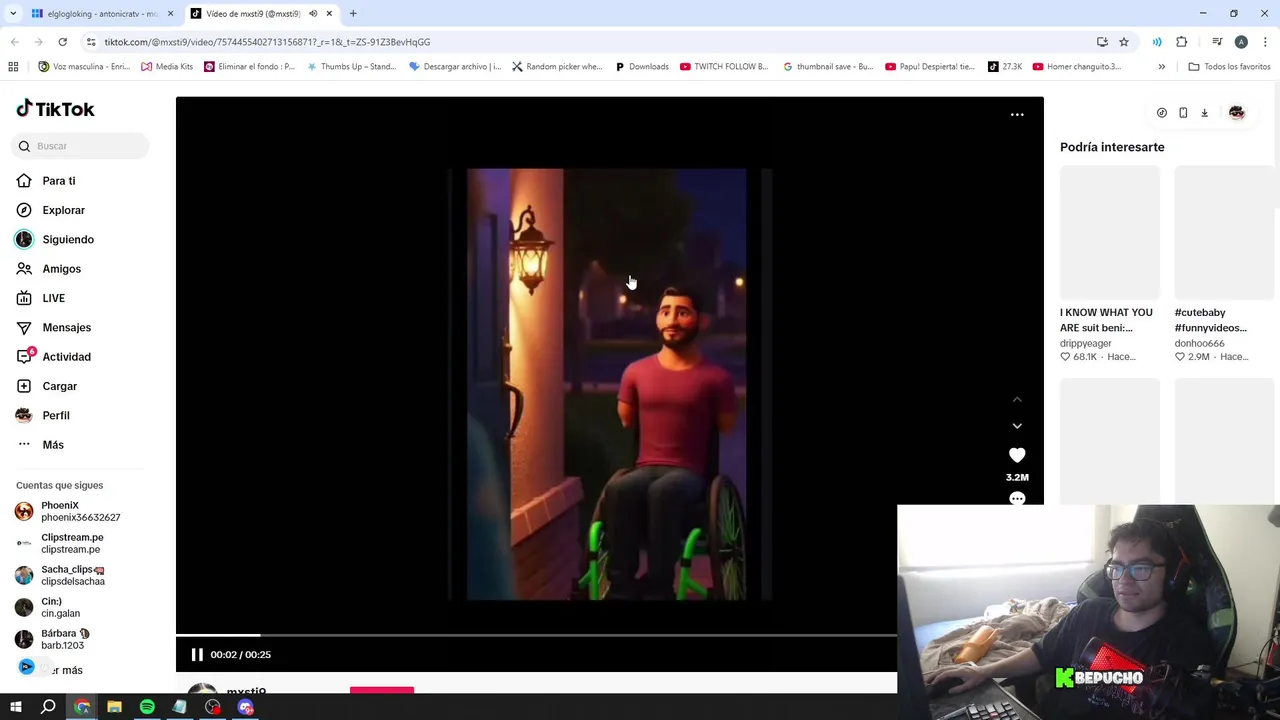Image resolution: width=1280 pixels, height=720 pixels.
Task: Go to the Explorar page
Action: [63, 210]
